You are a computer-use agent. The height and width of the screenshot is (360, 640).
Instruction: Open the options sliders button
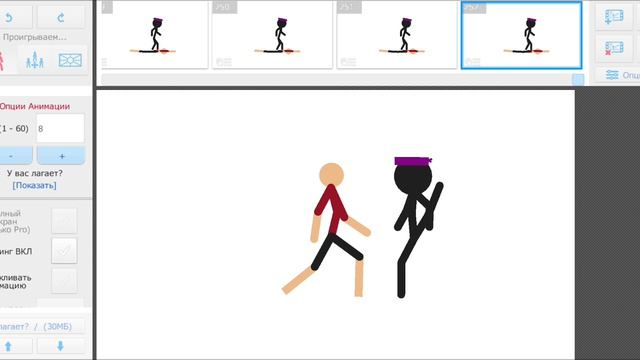[x=617, y=75]
